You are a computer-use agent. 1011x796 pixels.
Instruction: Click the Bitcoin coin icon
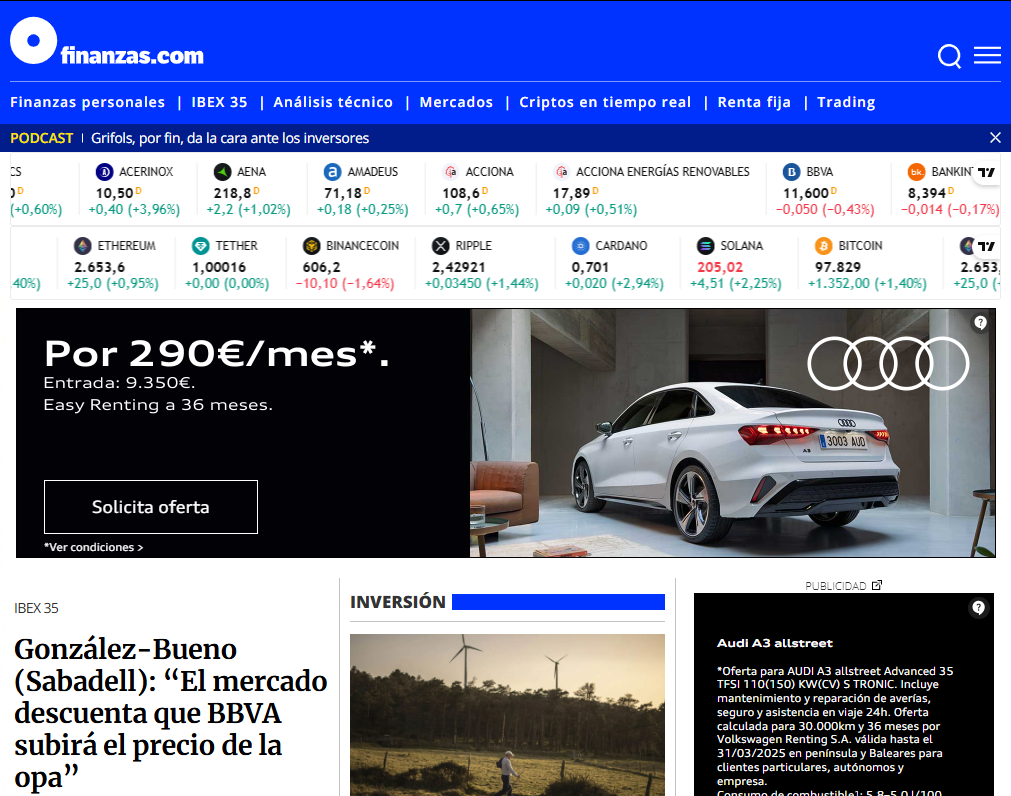pyautogui.click(x=823, y=246)
